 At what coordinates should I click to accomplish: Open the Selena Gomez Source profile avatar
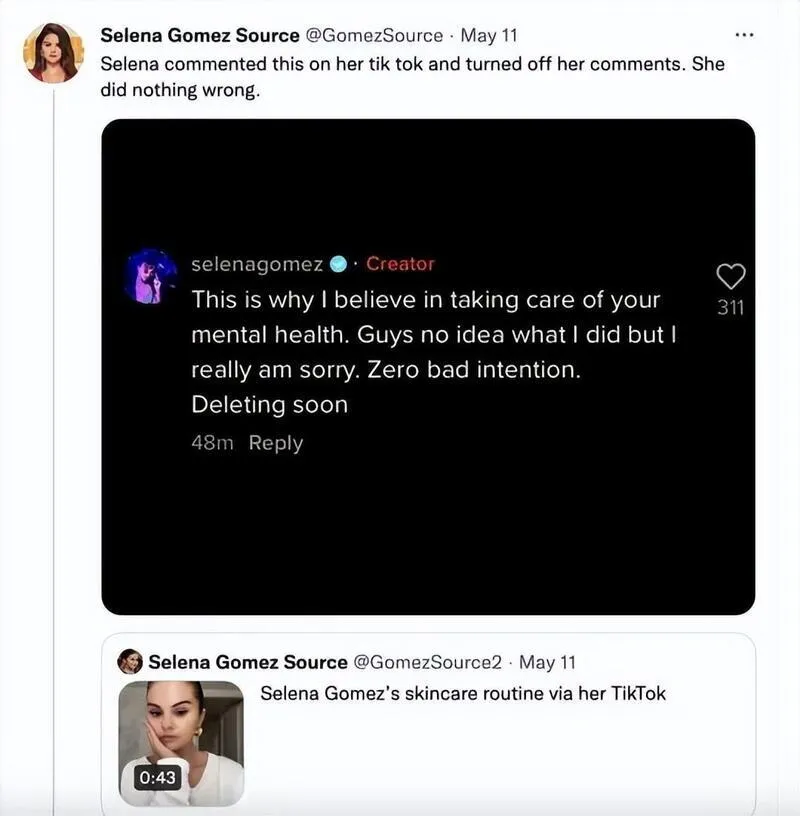click(53, 53)
